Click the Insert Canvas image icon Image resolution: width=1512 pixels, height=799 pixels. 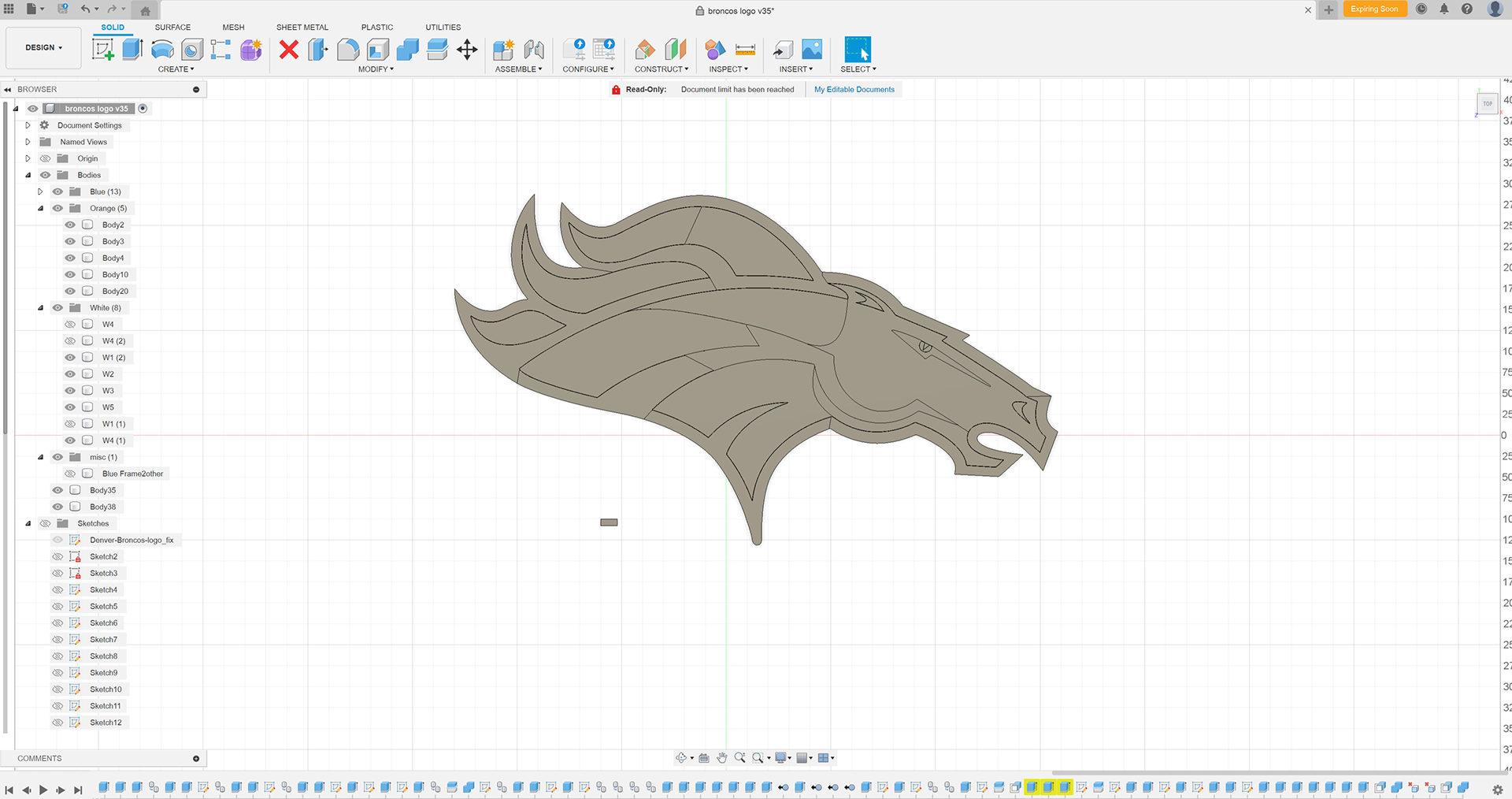pyautogui.click(x=812, y=50)
